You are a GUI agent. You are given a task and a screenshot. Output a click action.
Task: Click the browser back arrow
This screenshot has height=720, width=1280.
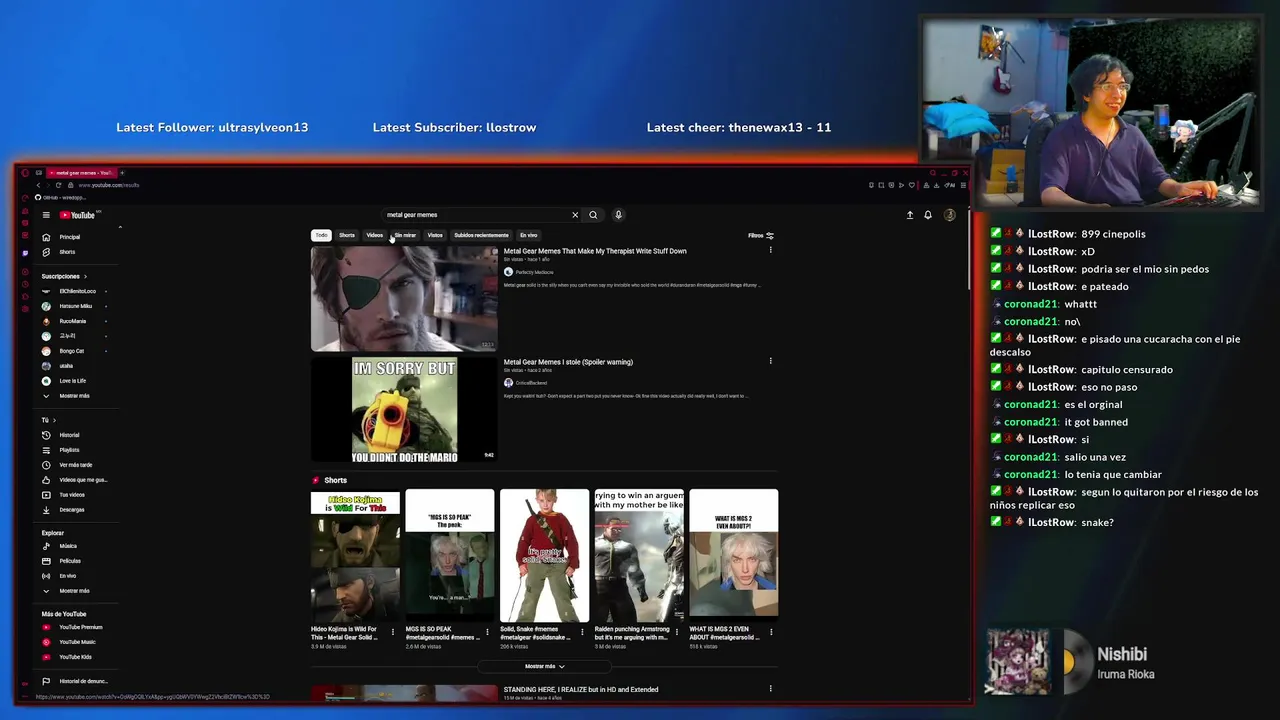click(x=38, y=185)
